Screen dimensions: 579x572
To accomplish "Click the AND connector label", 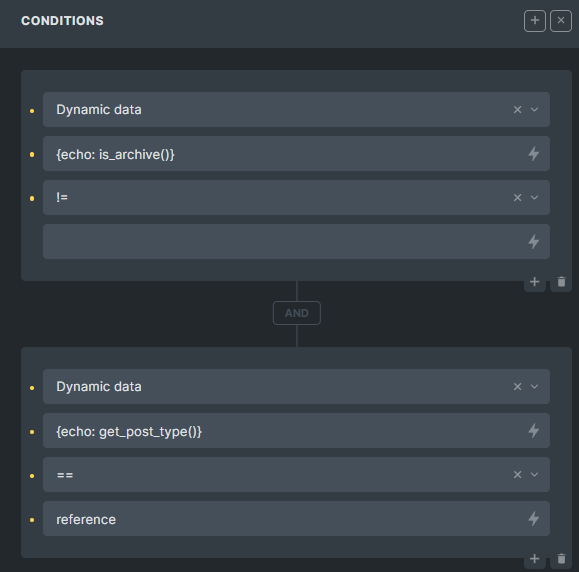I will point(297,313).
